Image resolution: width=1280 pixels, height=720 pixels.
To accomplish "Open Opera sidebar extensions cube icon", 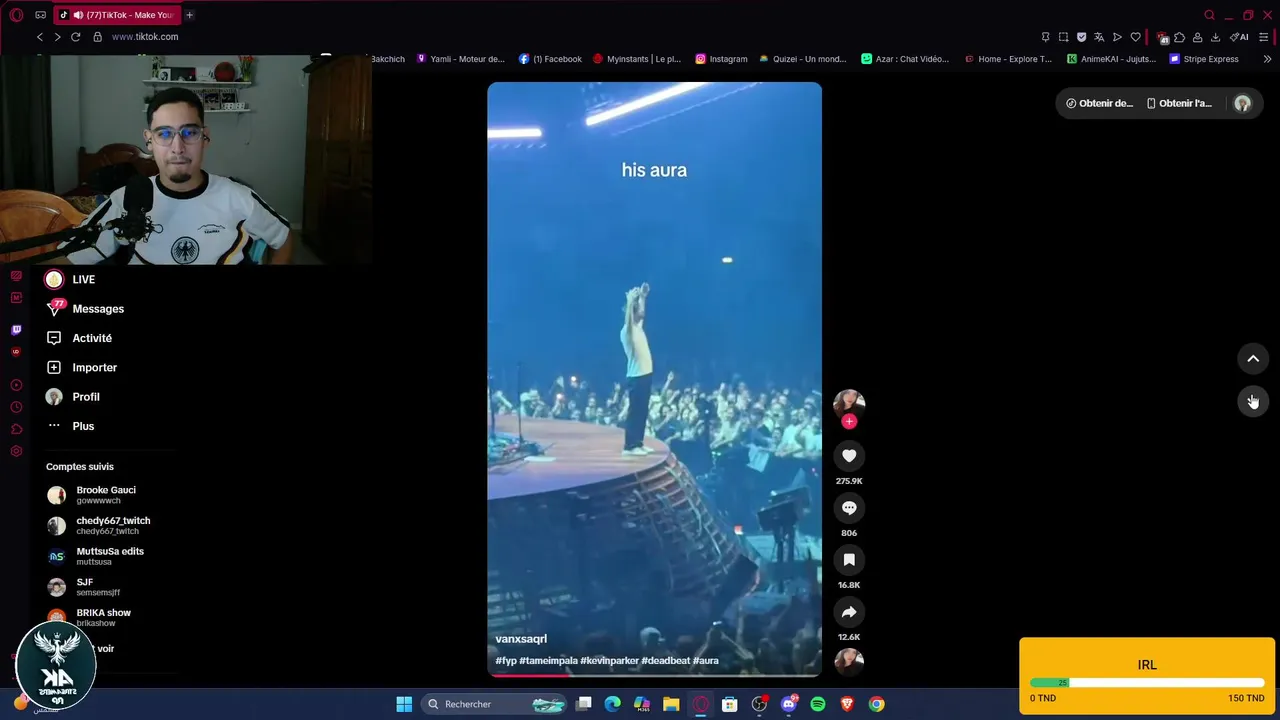I will point(16,429).
